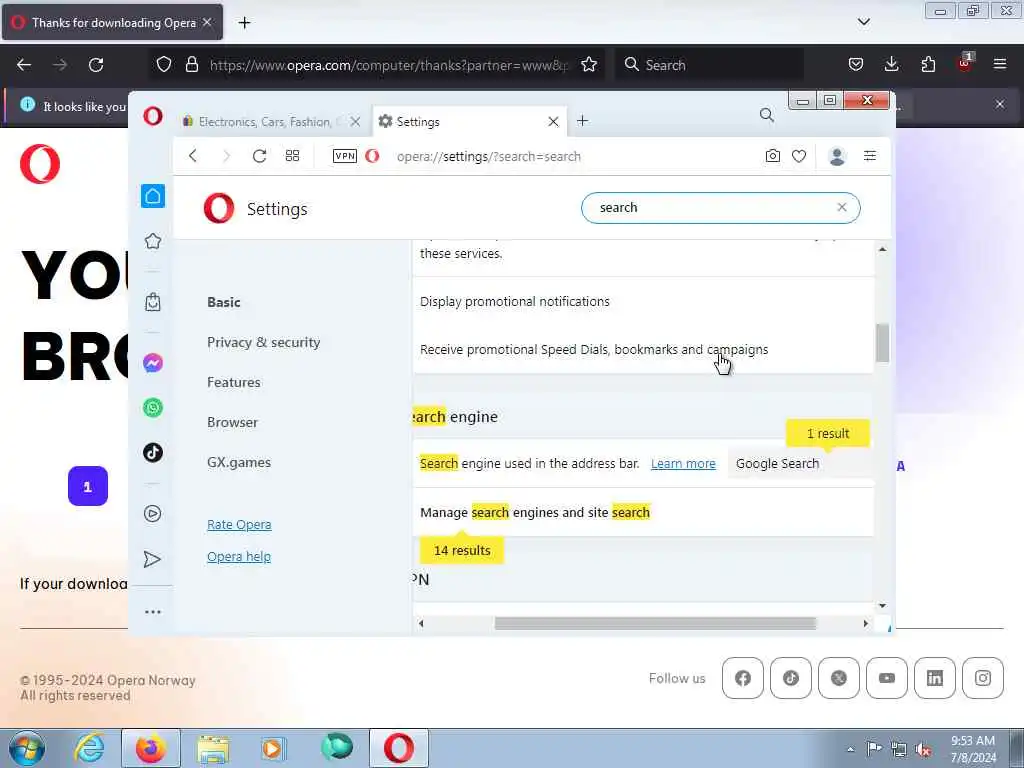Open WhatsApp in Opera sidebar

coord(153,408)
